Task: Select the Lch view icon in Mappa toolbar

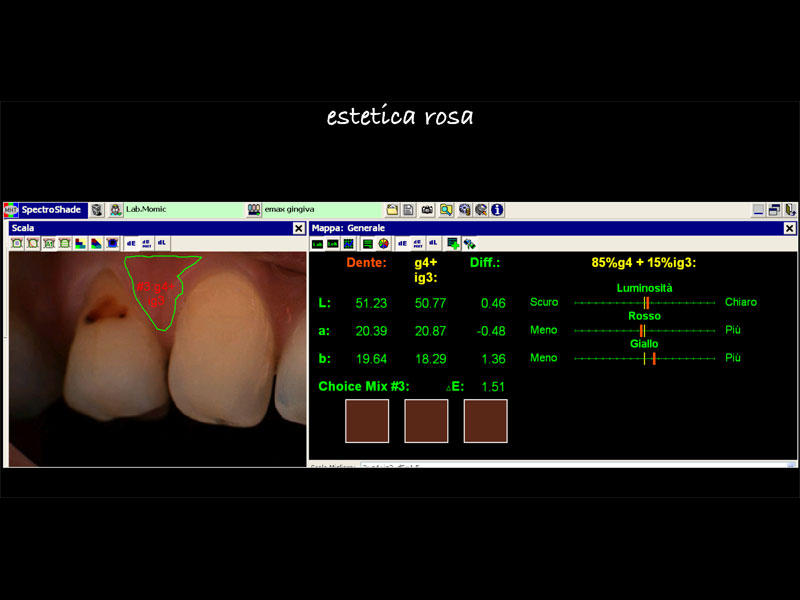Action: point(333,244)
